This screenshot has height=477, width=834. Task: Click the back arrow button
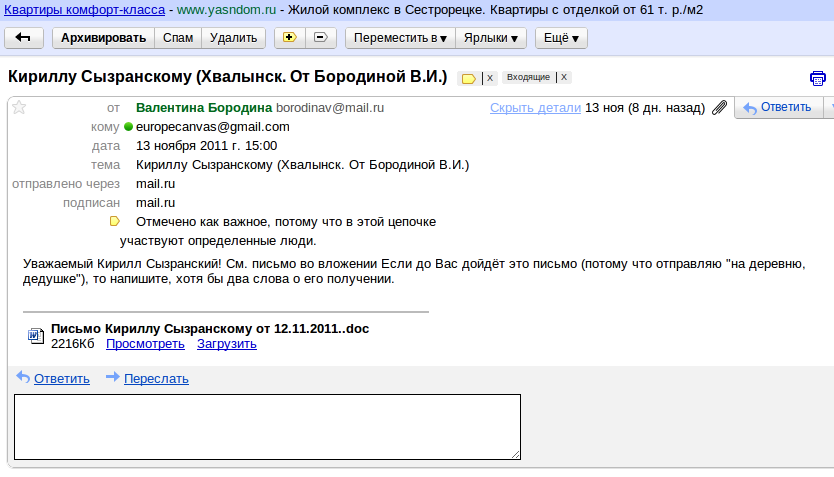(x=23, y=38)
